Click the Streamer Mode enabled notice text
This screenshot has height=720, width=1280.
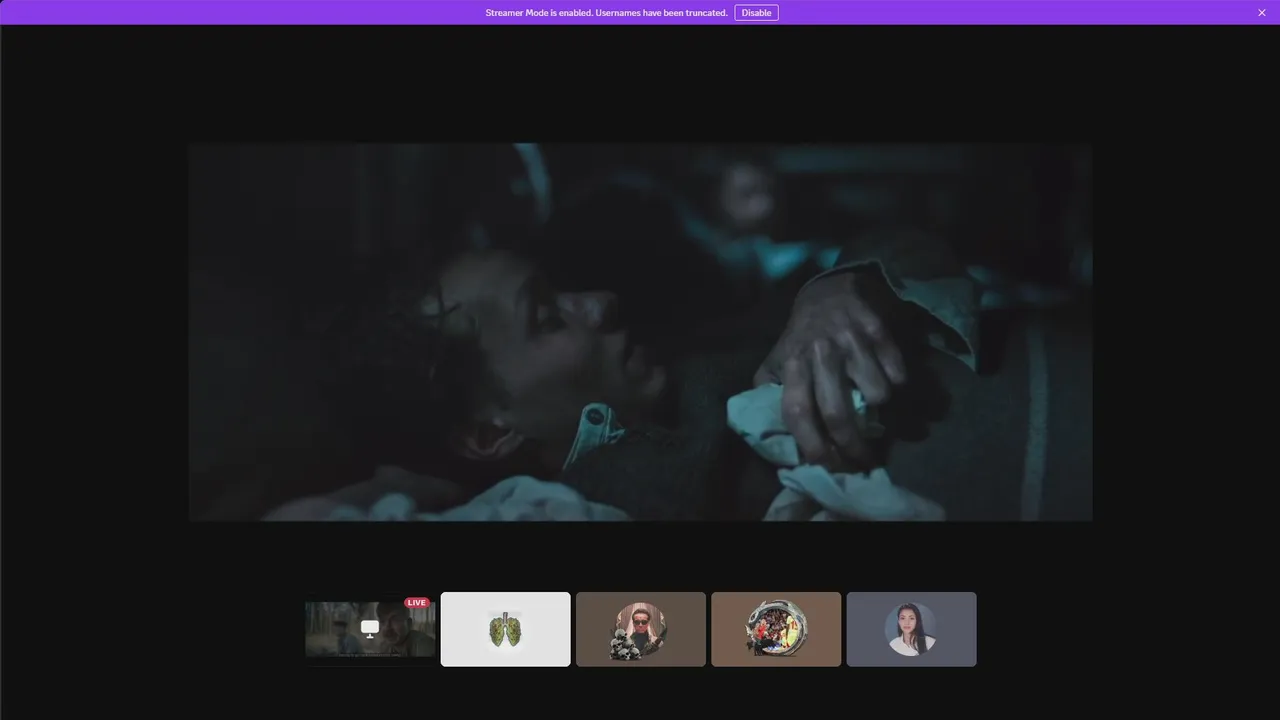tap(606, 13)
